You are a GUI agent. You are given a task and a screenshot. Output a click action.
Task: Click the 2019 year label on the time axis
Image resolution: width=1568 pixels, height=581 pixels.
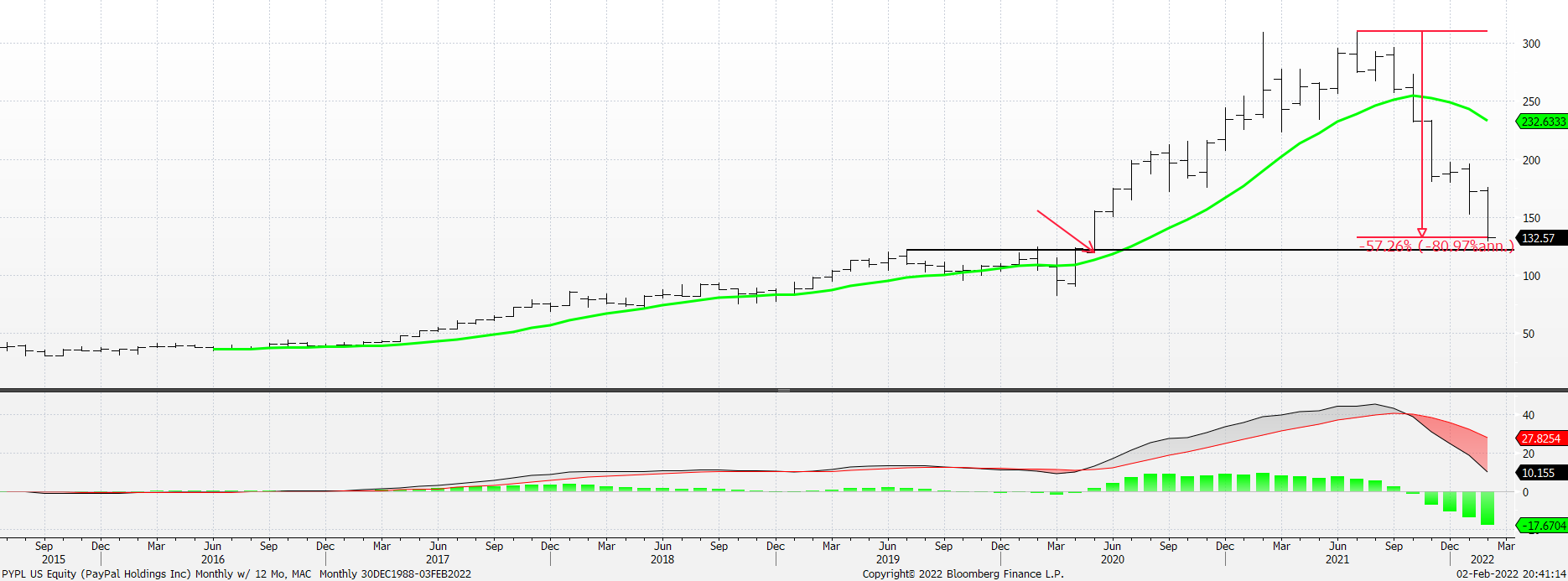click(888, 559)
